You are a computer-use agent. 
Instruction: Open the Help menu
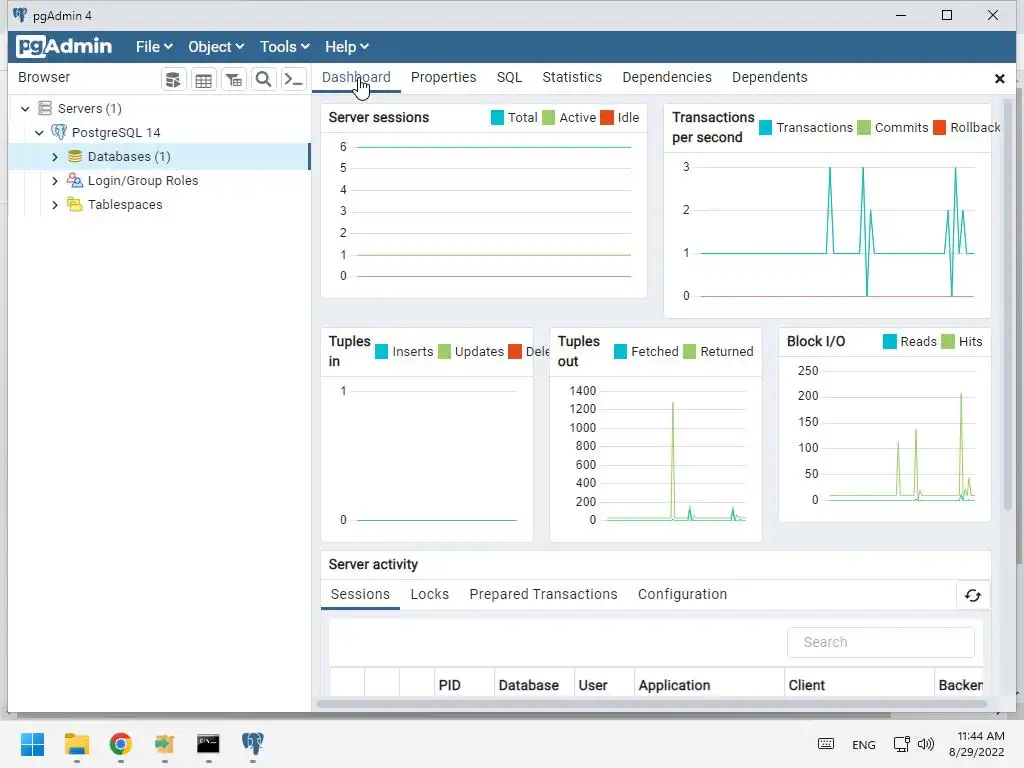[x=347, y=46]
